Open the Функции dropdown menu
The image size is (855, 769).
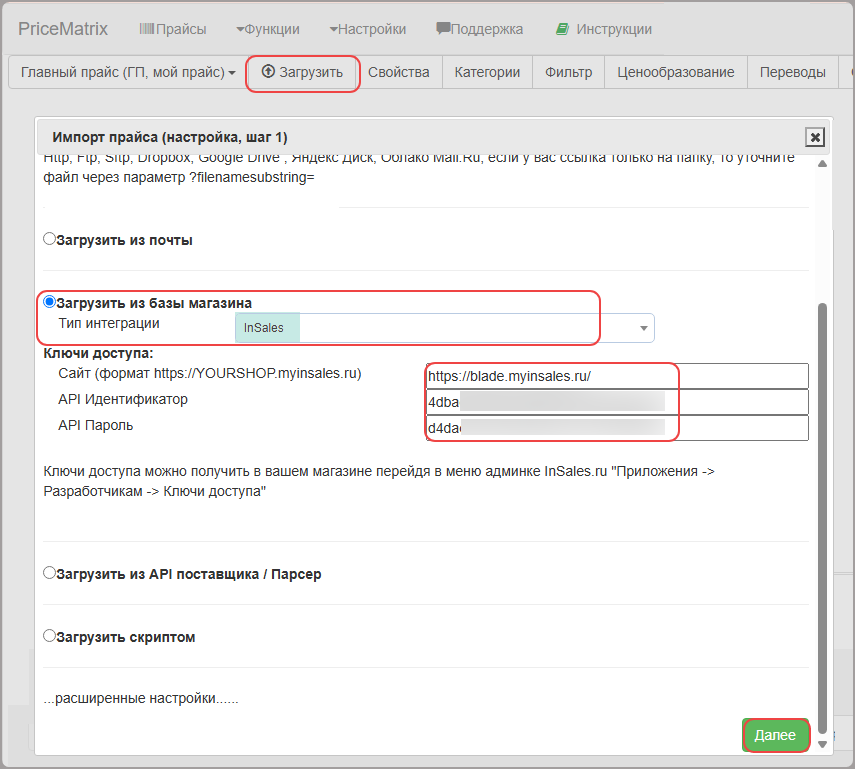pos(268,29)
